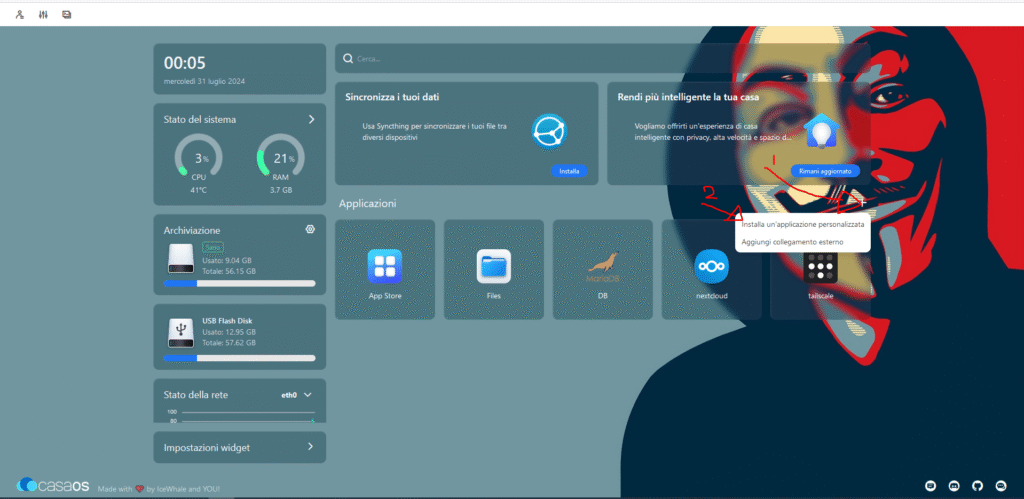The image size is (1024, 499).
Task: Click the Applicazioni heading
Action: (x=368, y=204)
